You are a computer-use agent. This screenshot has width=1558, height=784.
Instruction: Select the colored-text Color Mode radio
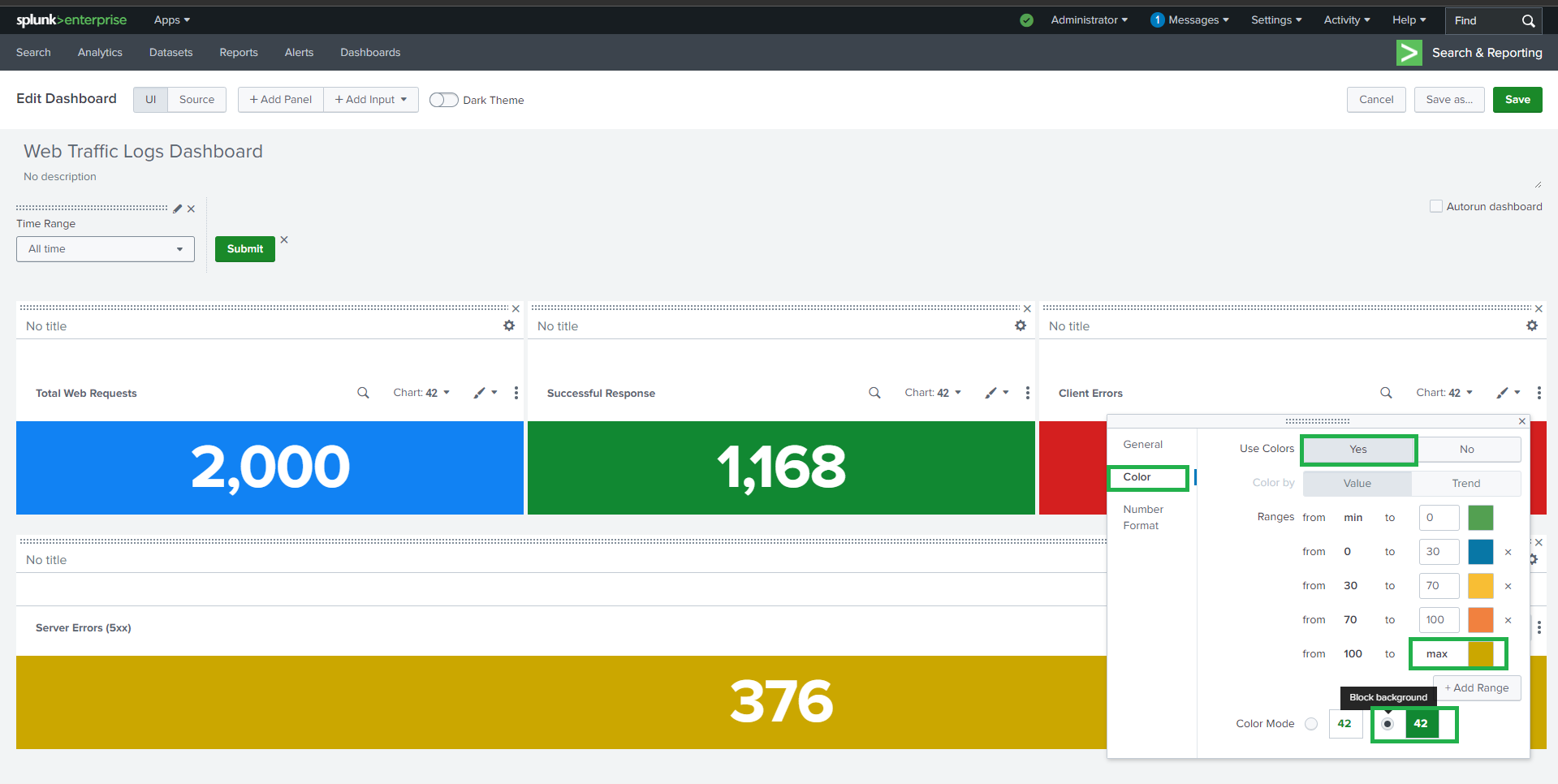tap(1311, 724)
